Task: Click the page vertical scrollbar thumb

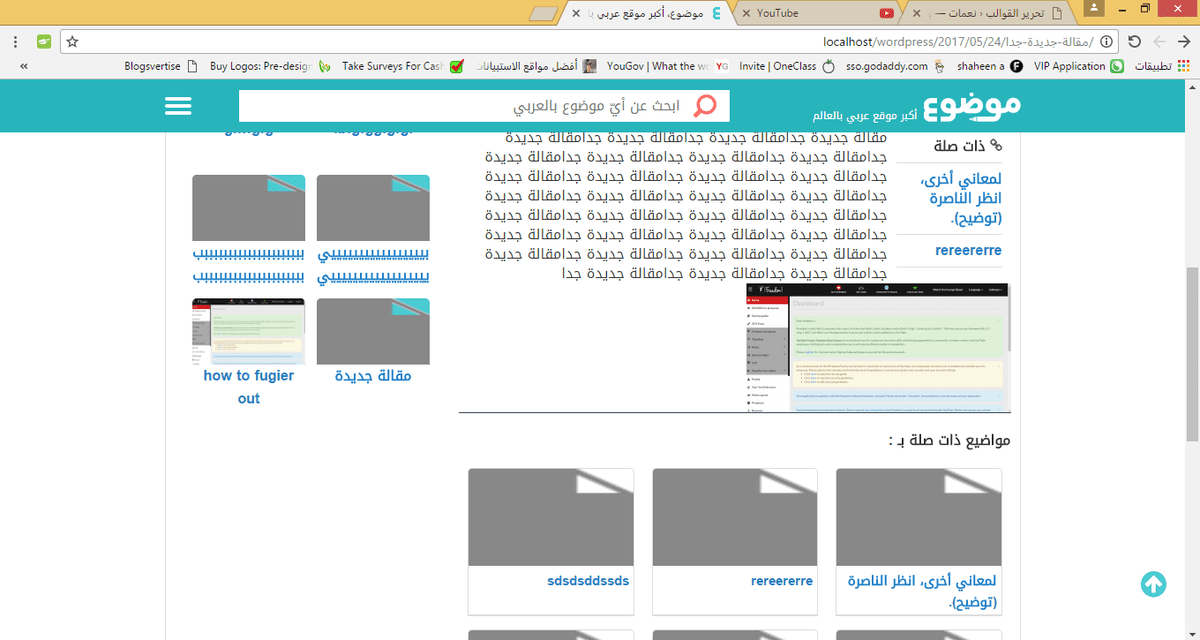Action: [1192, 355]
